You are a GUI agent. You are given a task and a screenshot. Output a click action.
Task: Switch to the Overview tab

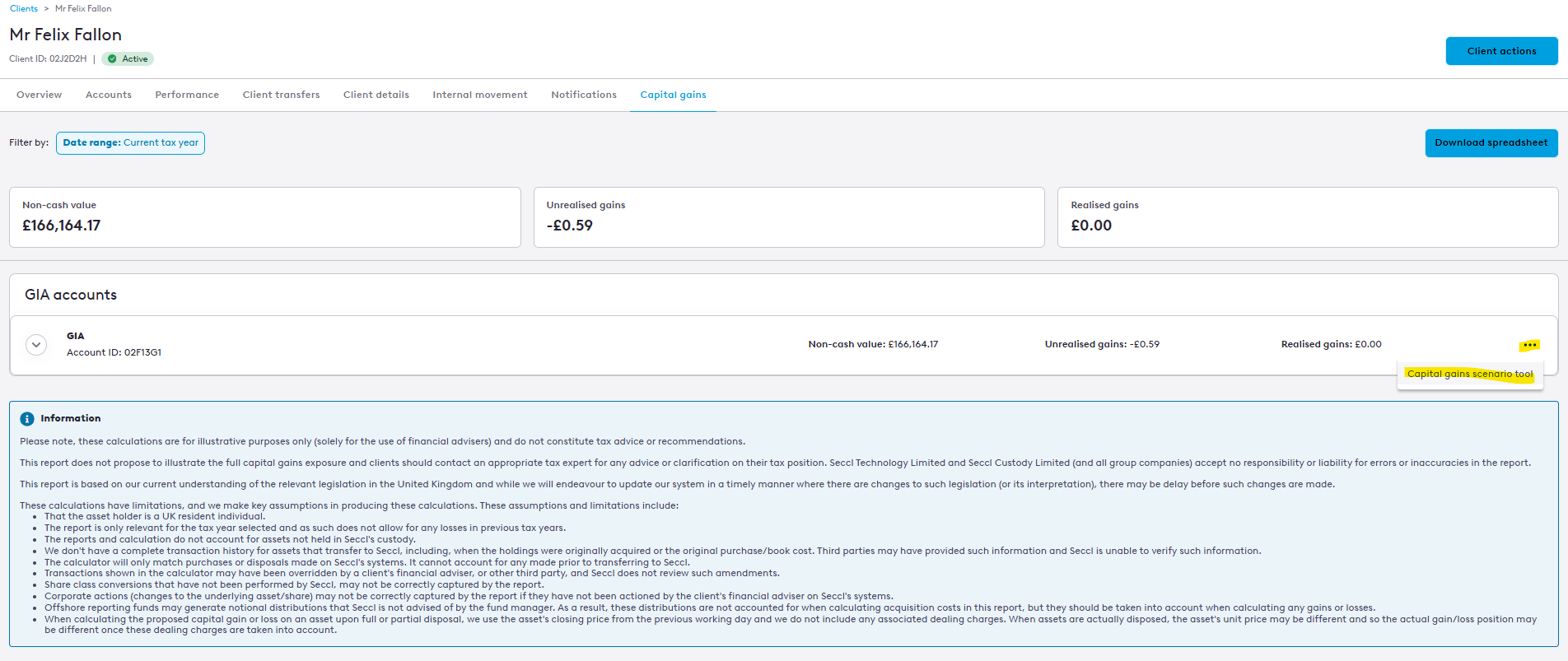(39, 95)
